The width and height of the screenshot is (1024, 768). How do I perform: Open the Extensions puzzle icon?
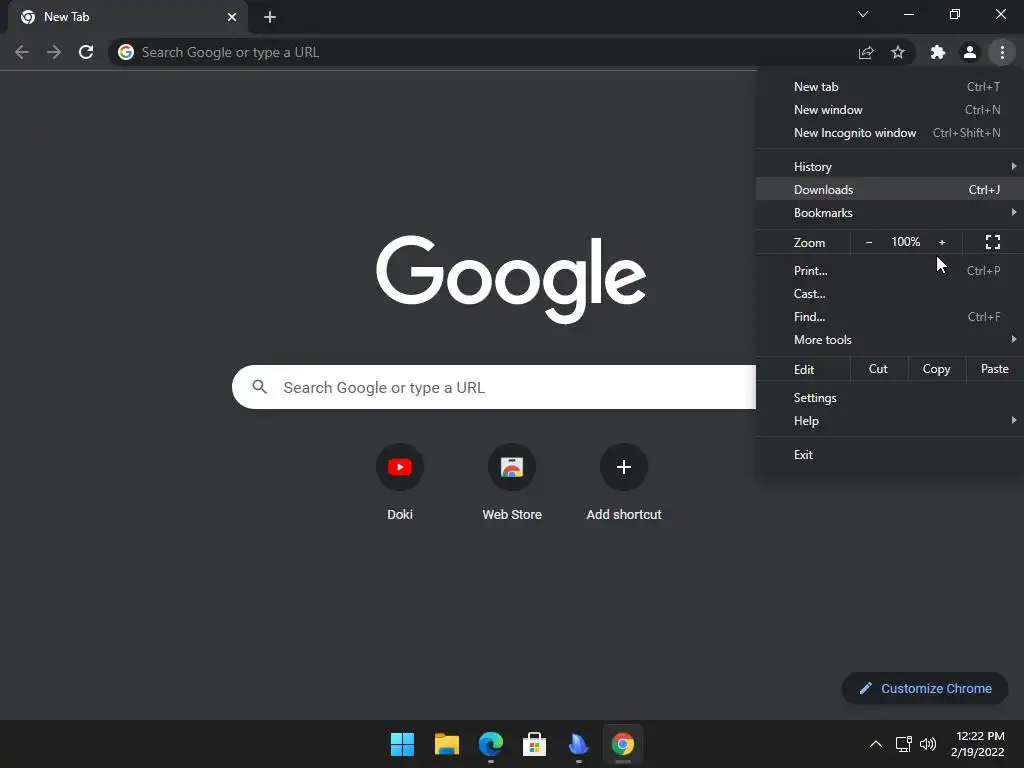pos(938,52)
